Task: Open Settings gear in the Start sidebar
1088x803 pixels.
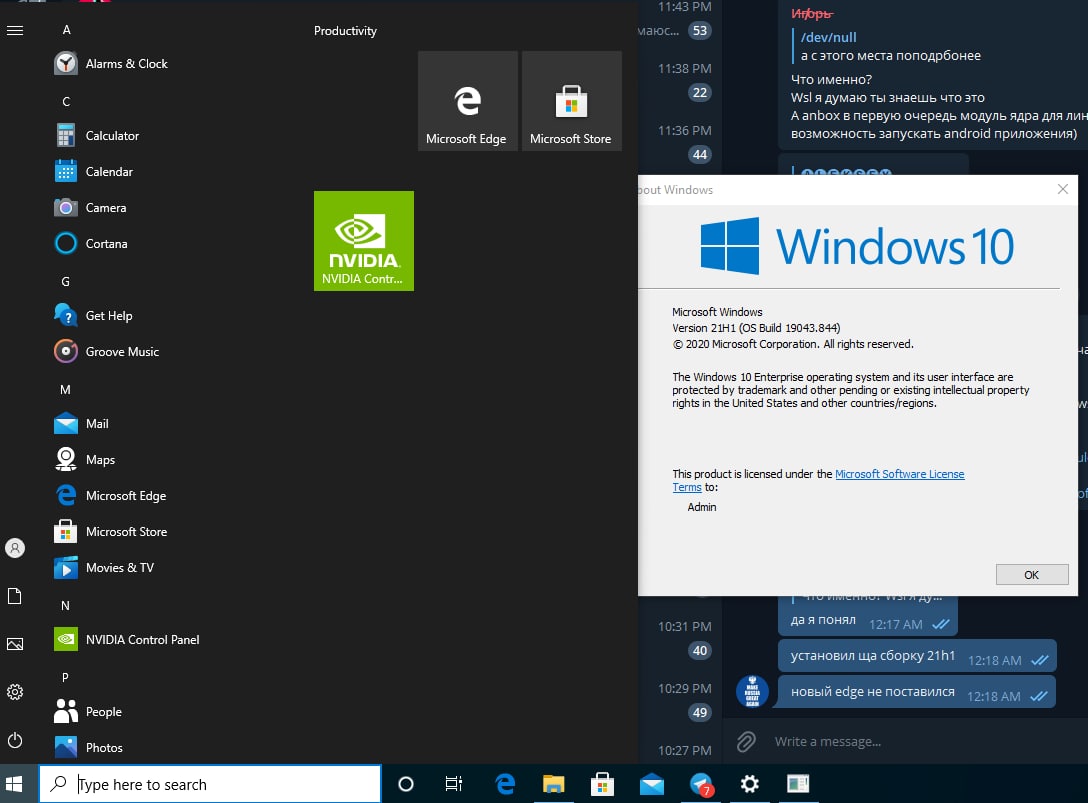Action: pos(15,692)
